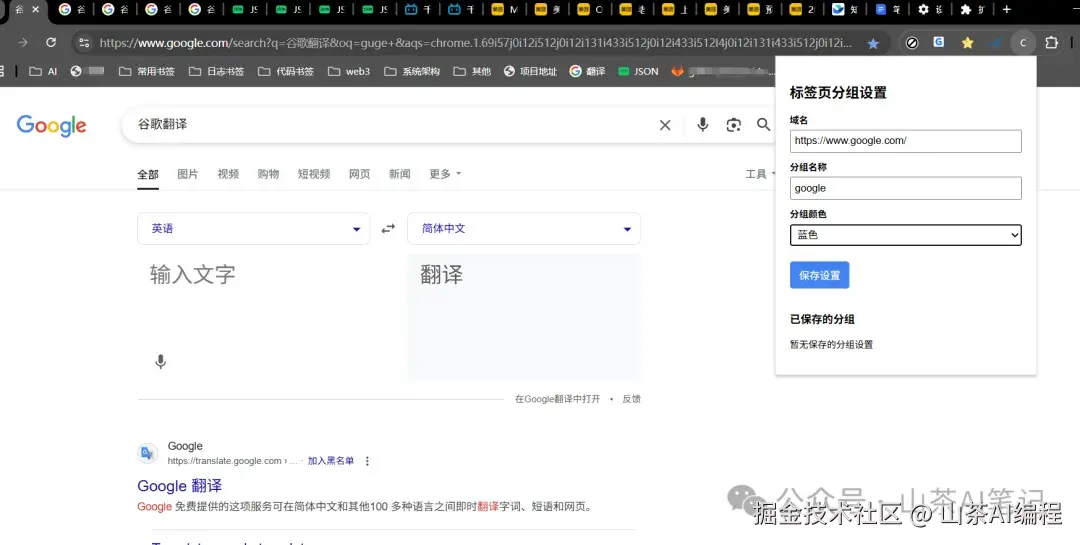This screenshot has width=1080, height=545.
Task: Bookmark this page with blue star
Action: click(873, 43)
